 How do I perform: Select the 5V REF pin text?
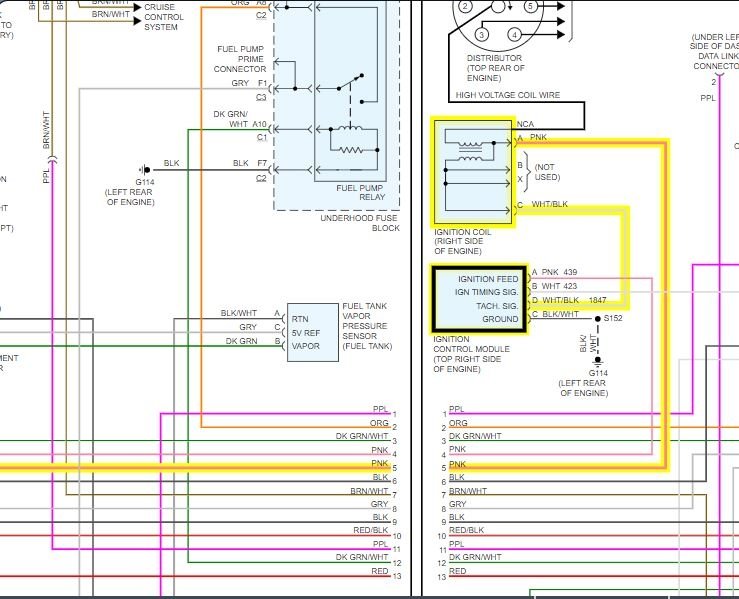tap(305, 333)
